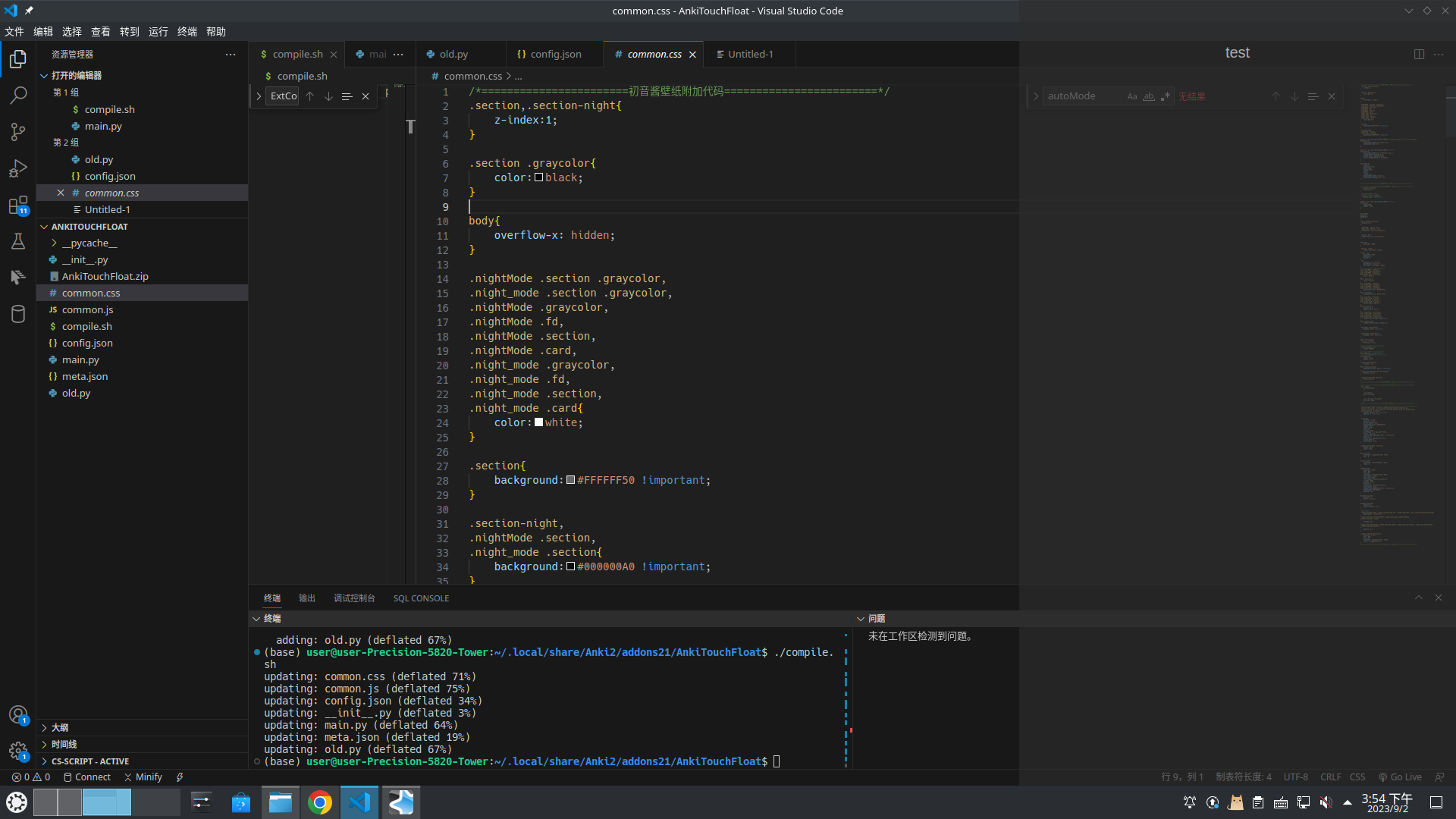1456x819 pixels.
Task: Open the 终端 menu in menu bar
Action: (x=187, y=31)
